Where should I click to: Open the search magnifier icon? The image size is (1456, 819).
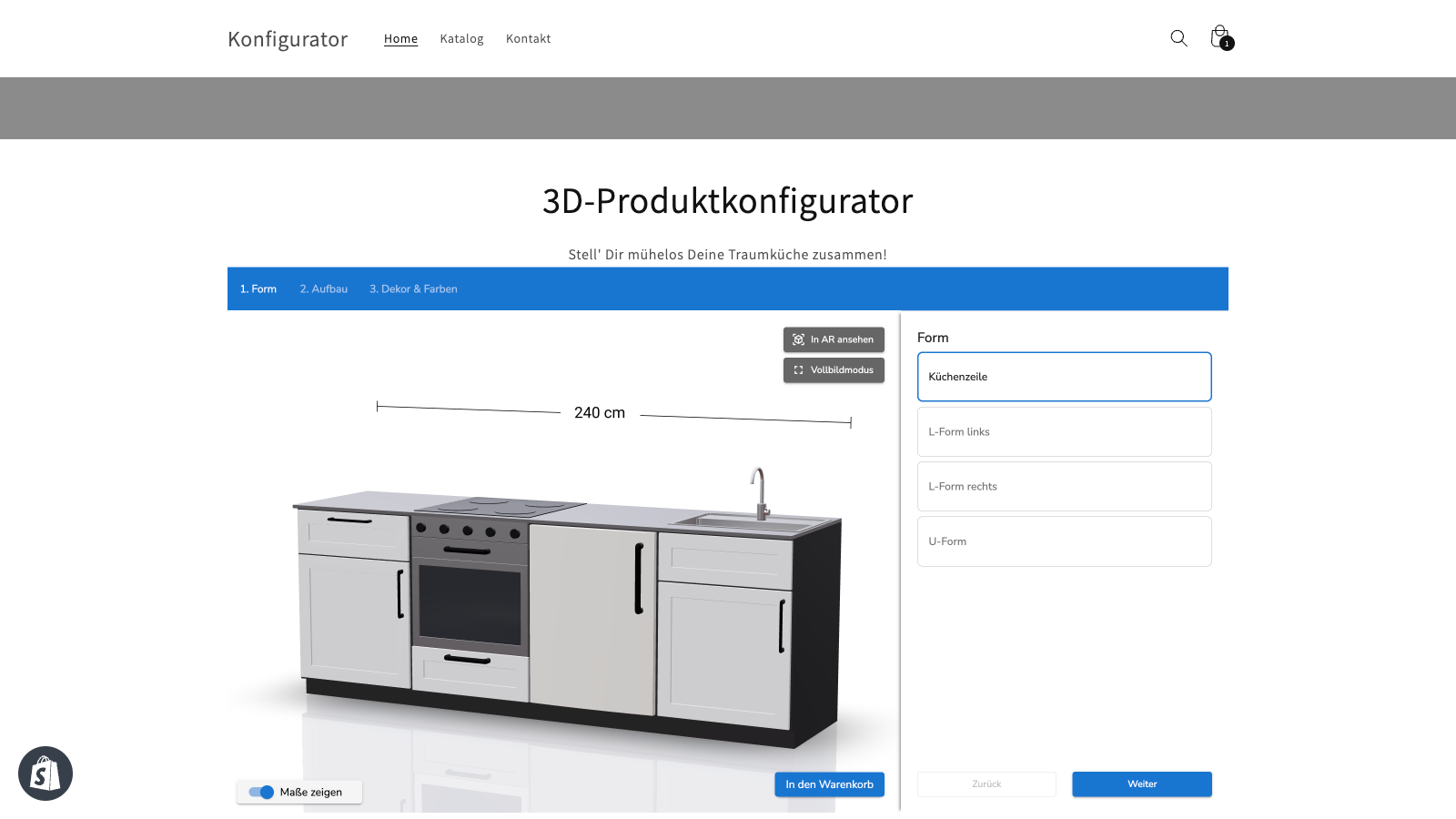point(1178,38)
